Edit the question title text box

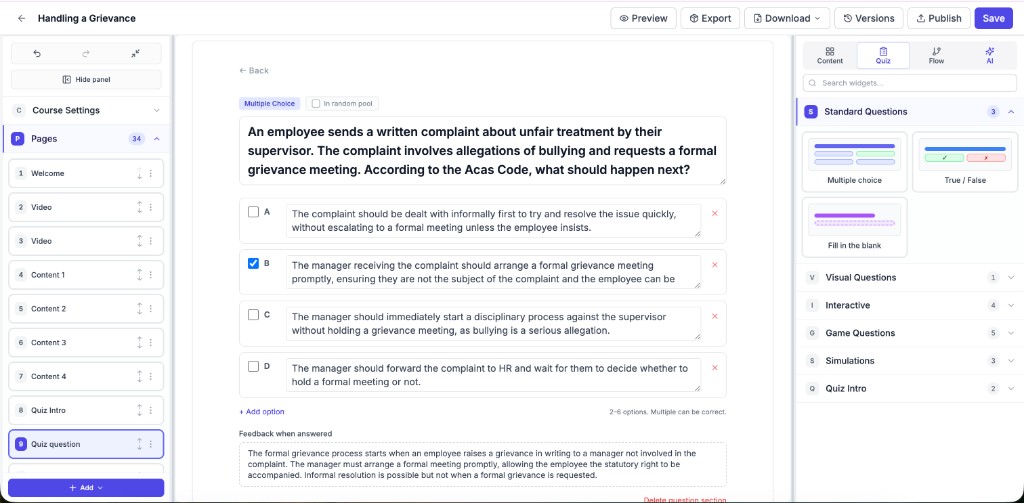coord(483,151)
